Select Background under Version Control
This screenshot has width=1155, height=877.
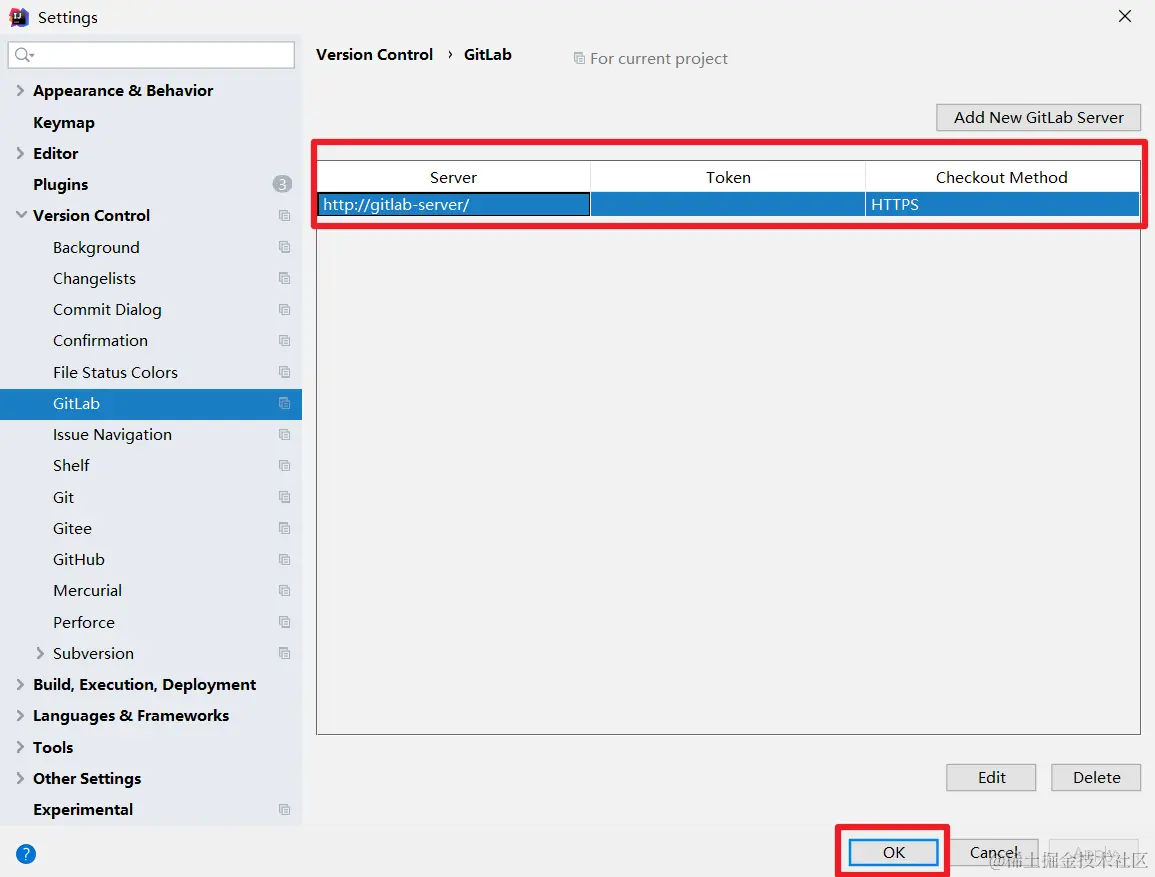click(x=96, y=247)
